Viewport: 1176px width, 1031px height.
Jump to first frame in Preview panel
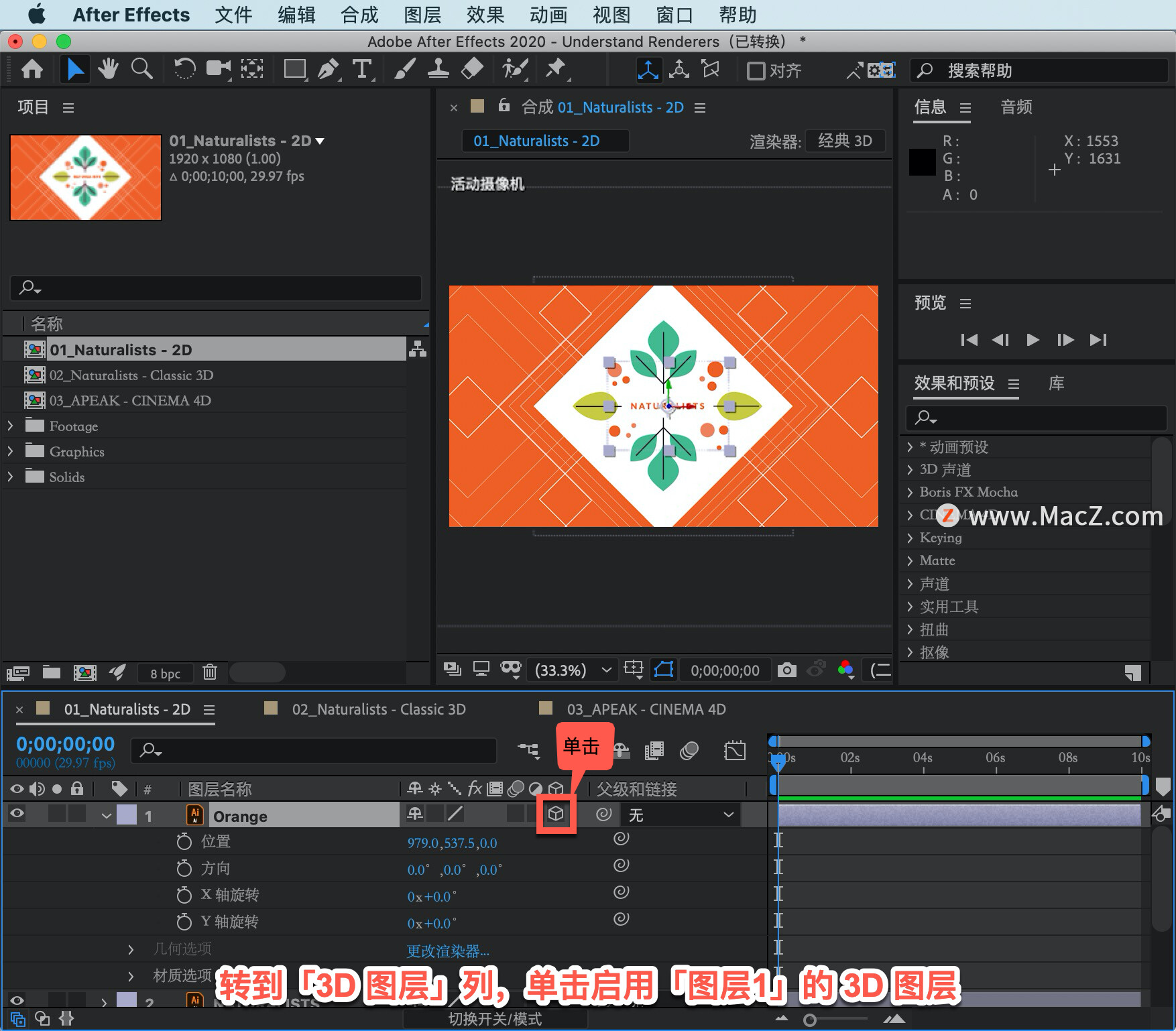pyautogui.click(x=969, y=340)
